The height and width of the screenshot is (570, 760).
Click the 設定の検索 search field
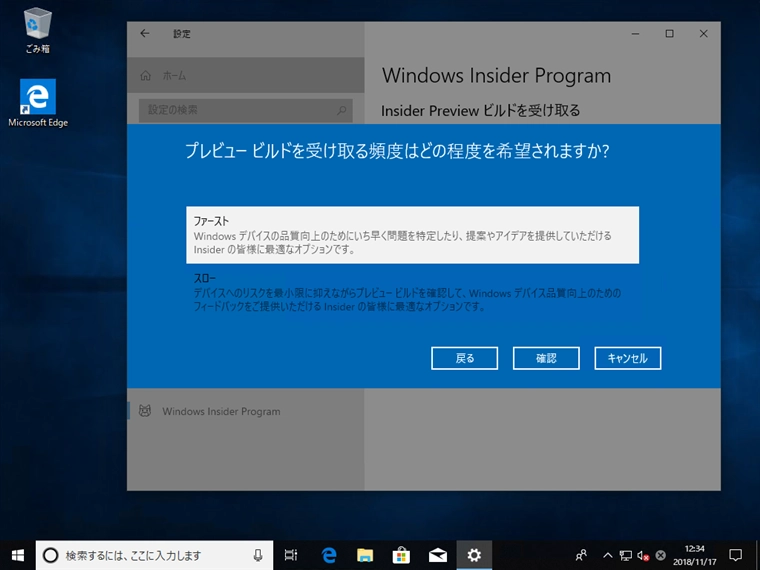[246, 110]
